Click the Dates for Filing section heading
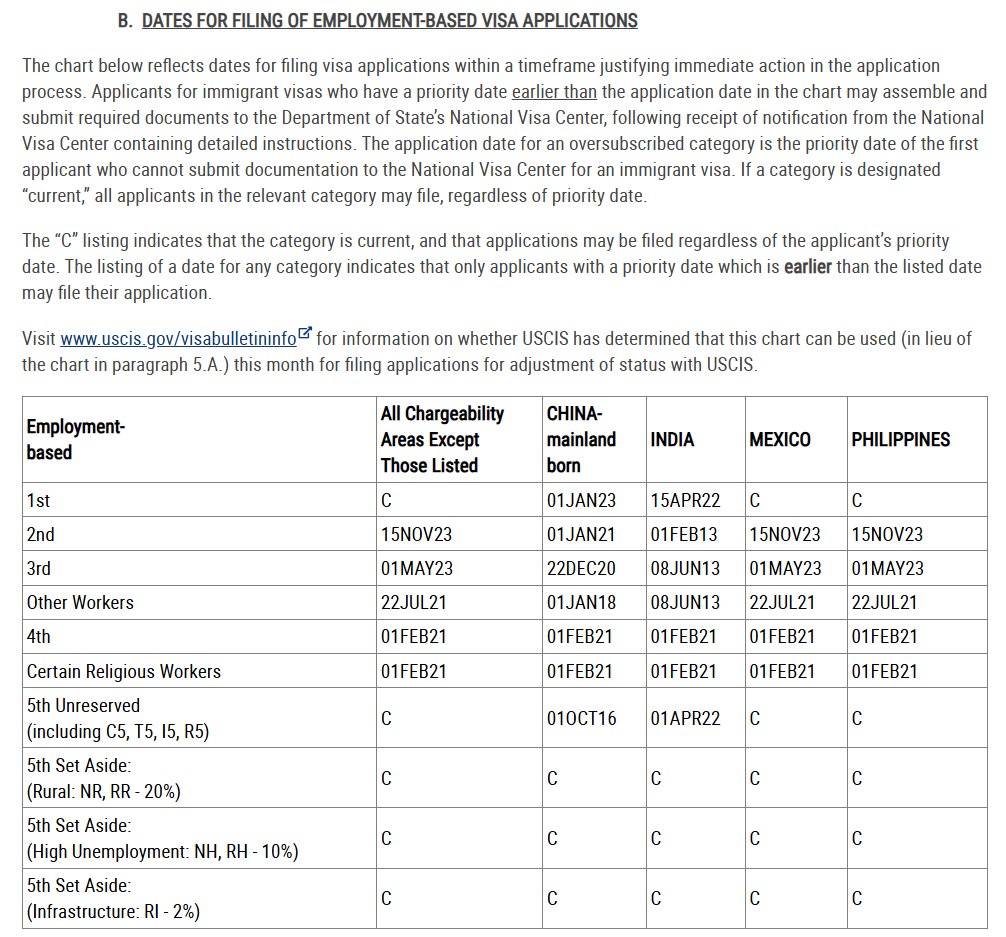1006x937 pixels. (x=389, y=20)
